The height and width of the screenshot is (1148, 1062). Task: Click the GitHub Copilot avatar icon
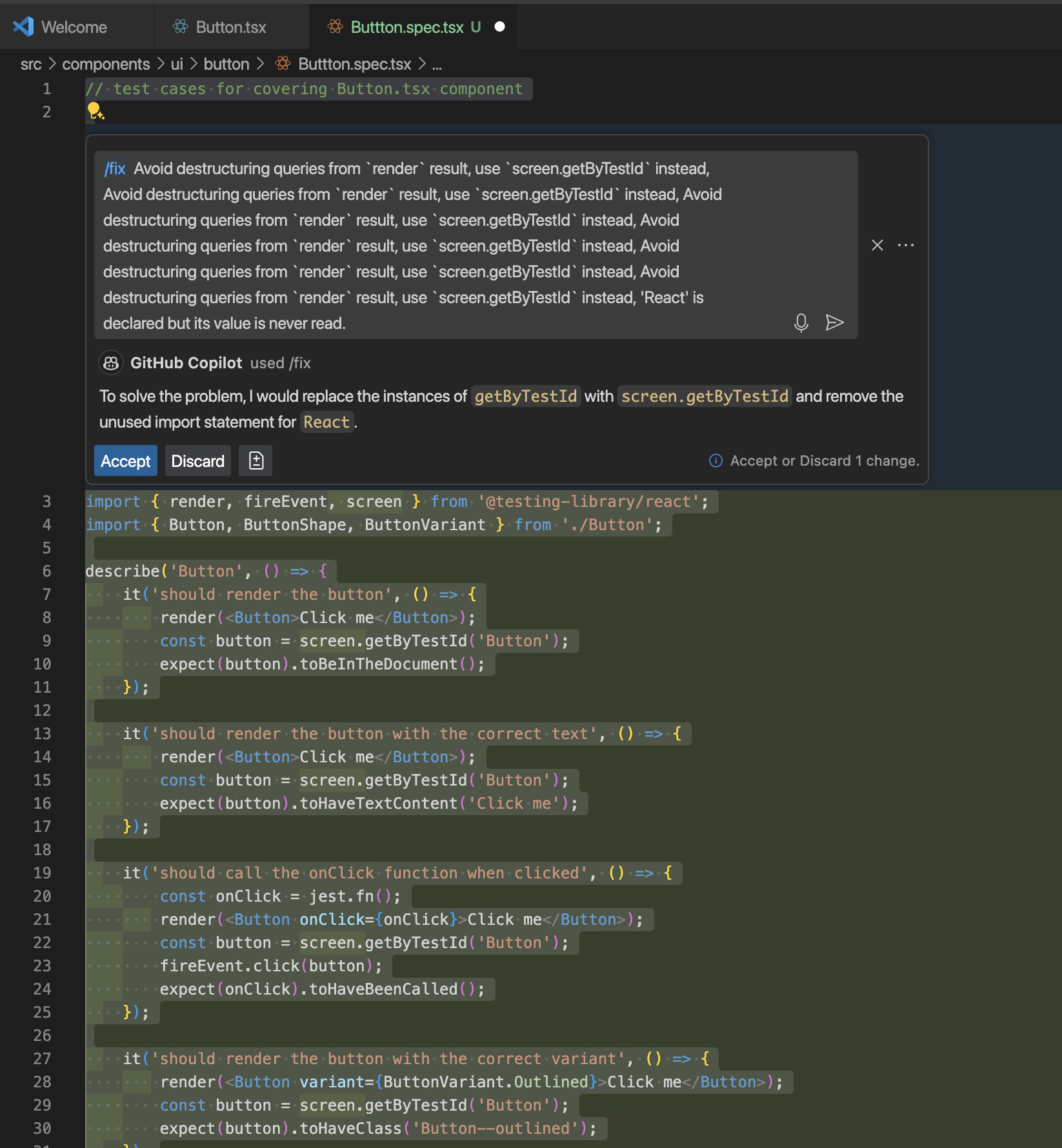[x=111, y=363]
